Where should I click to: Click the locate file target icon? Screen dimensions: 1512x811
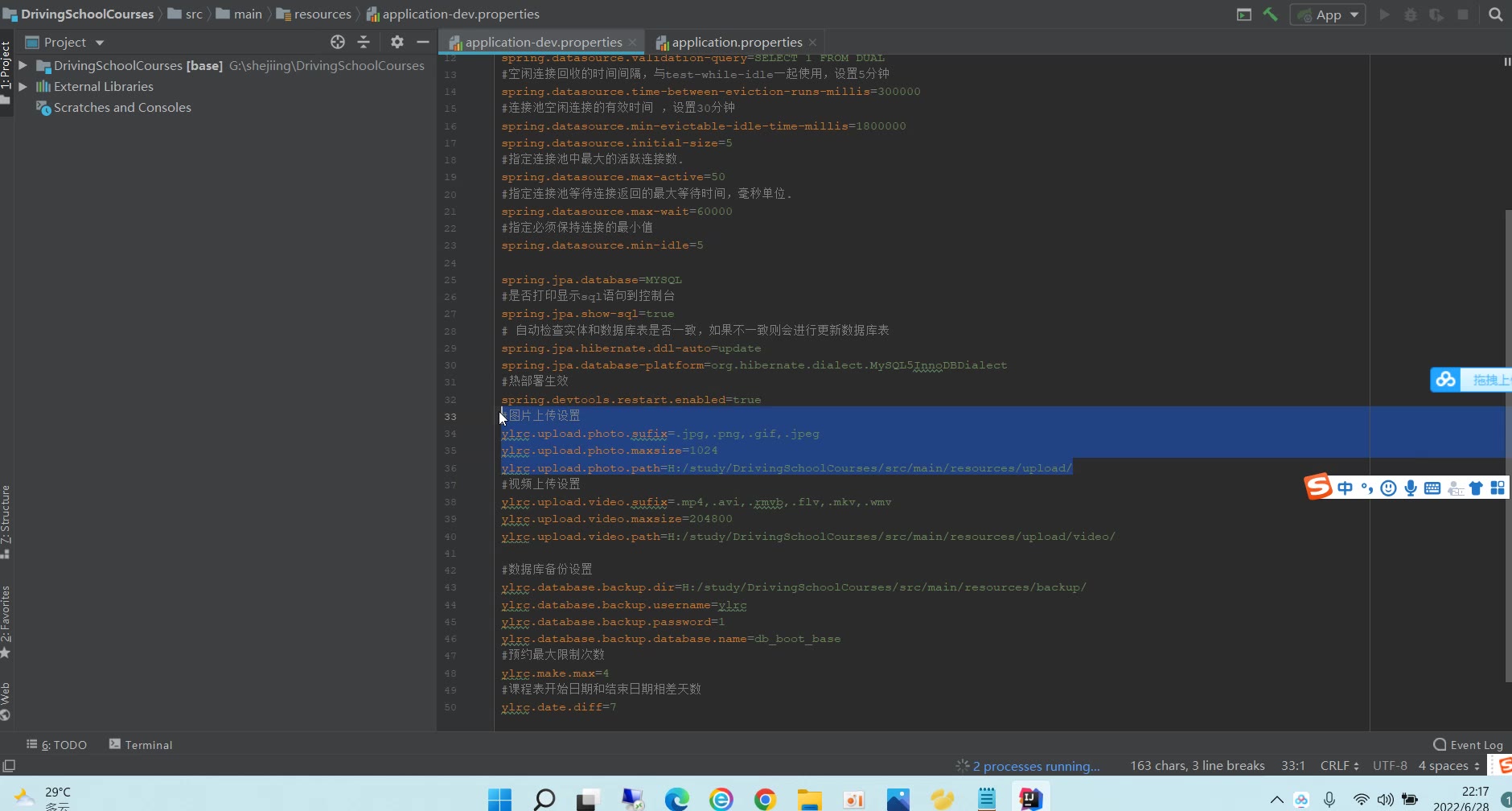pyautogui.click(x=338, y=42)
